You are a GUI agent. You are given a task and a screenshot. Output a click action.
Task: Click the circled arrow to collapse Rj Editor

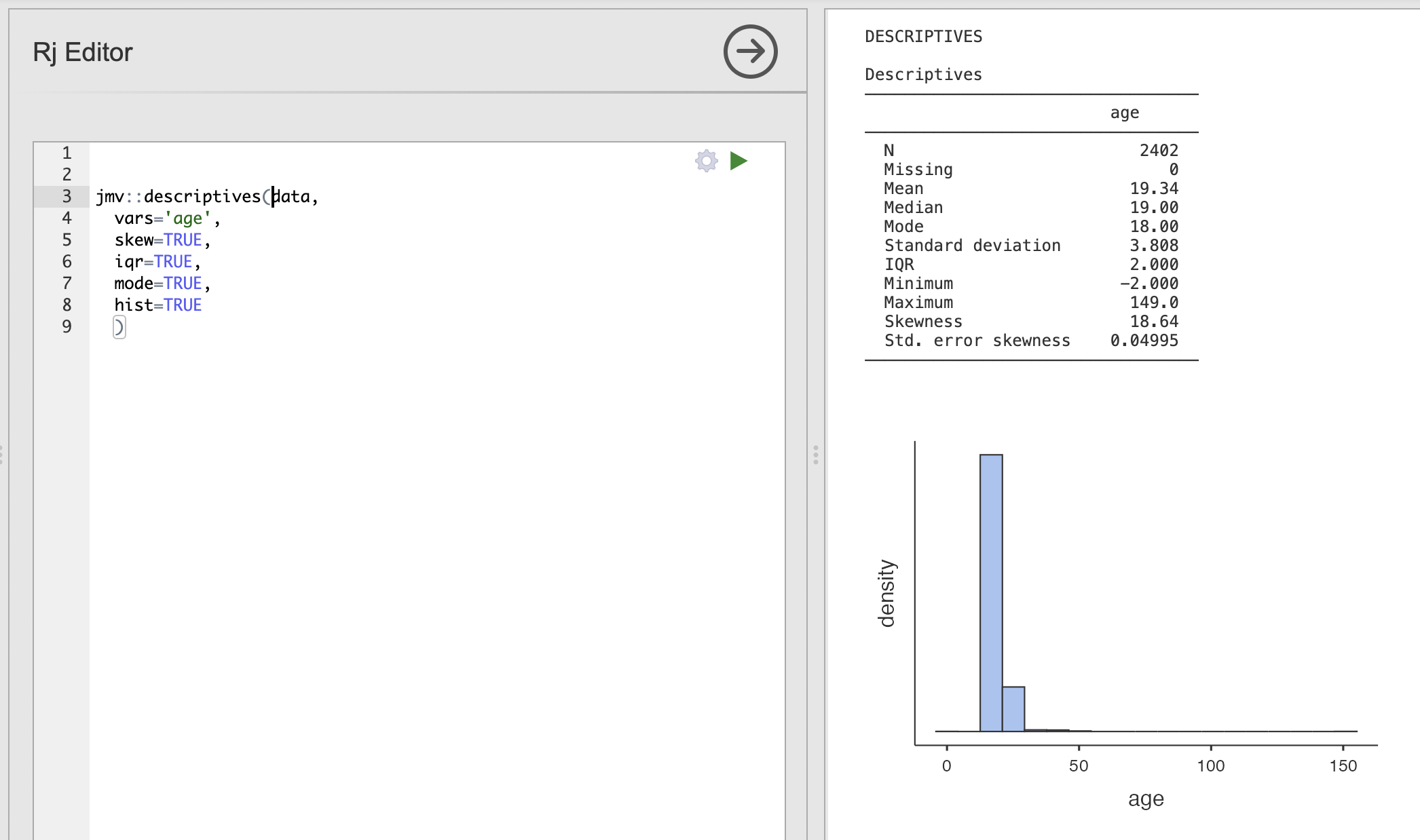[750, 52]
